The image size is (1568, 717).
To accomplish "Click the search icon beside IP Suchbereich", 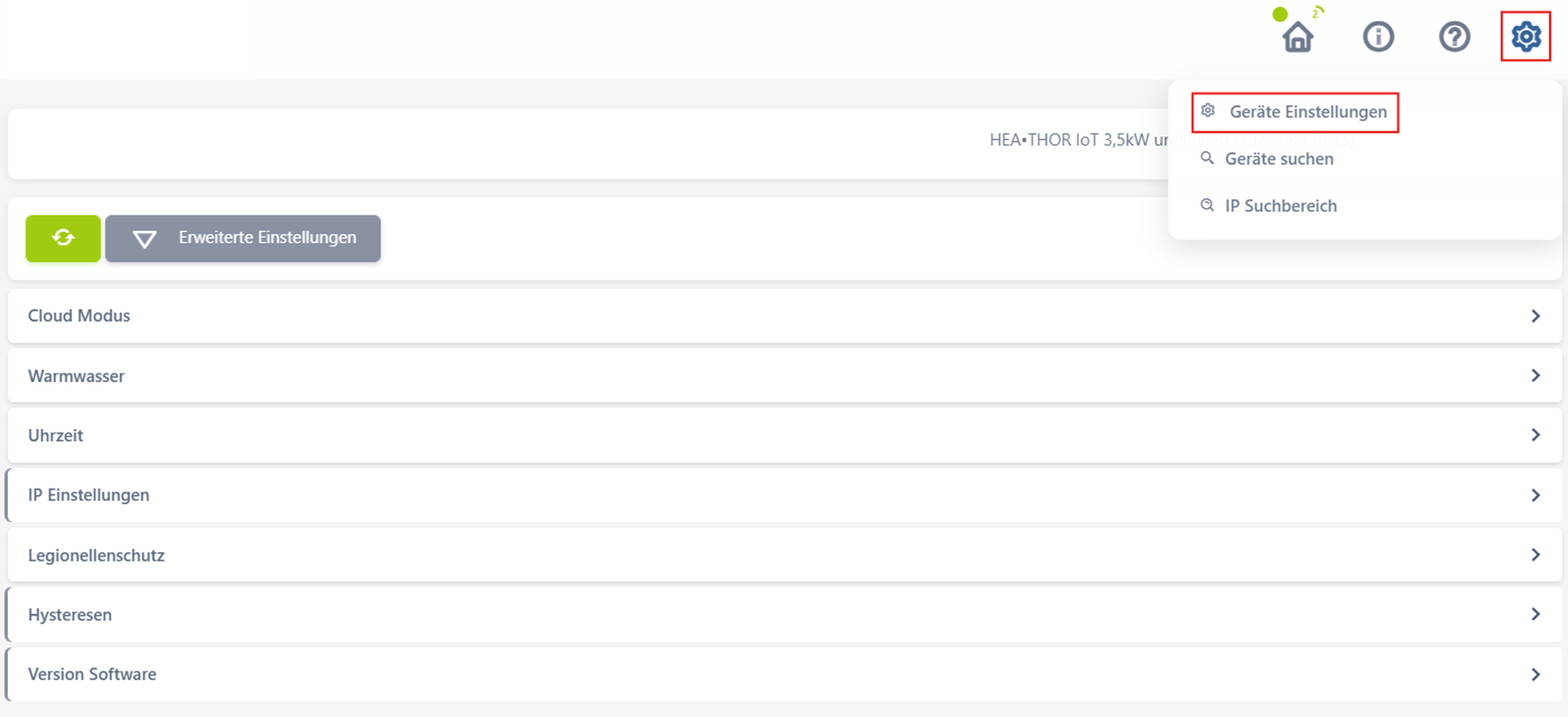I will (1207, 205).
